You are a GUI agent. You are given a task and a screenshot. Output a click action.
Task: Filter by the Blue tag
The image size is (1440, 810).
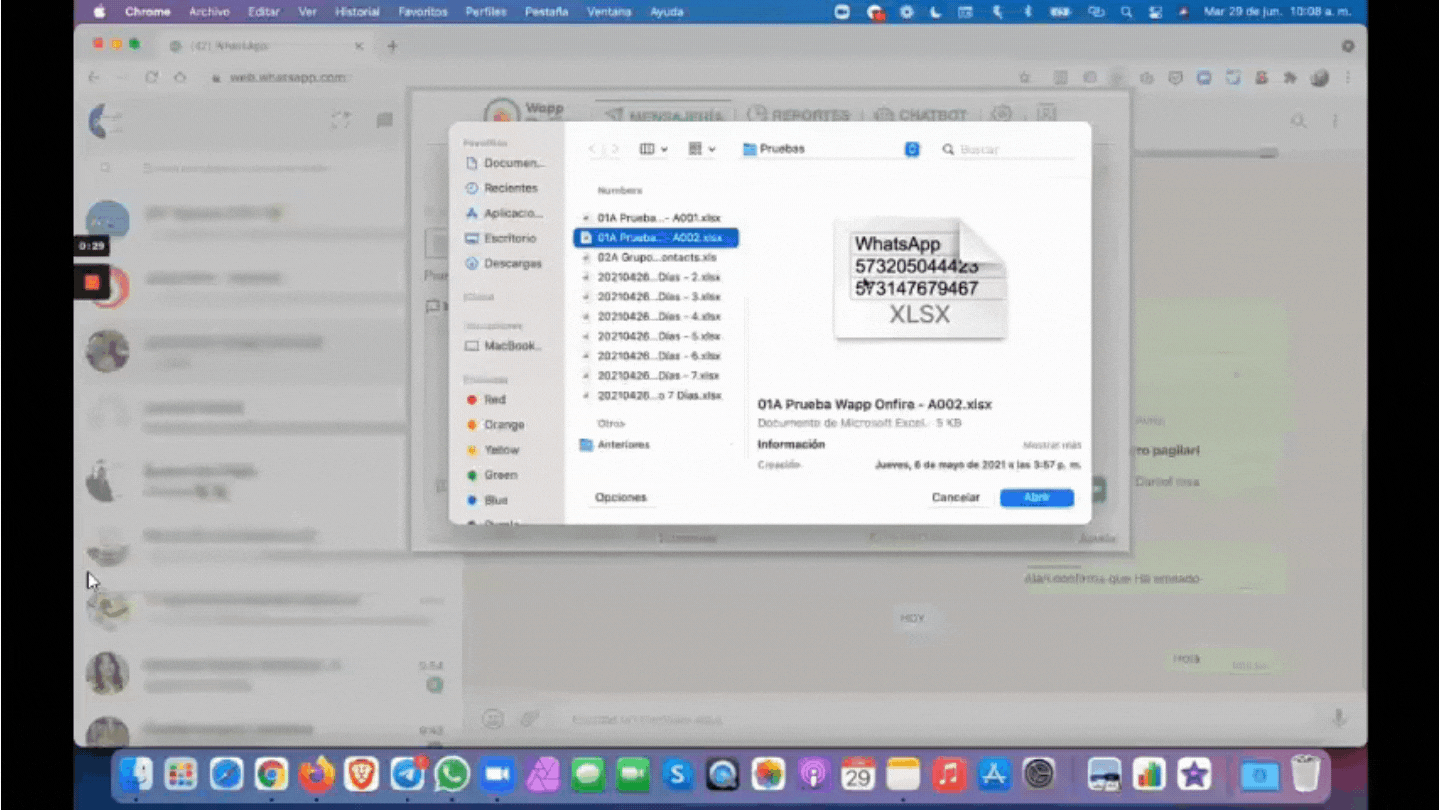click(x=487, y=499)
